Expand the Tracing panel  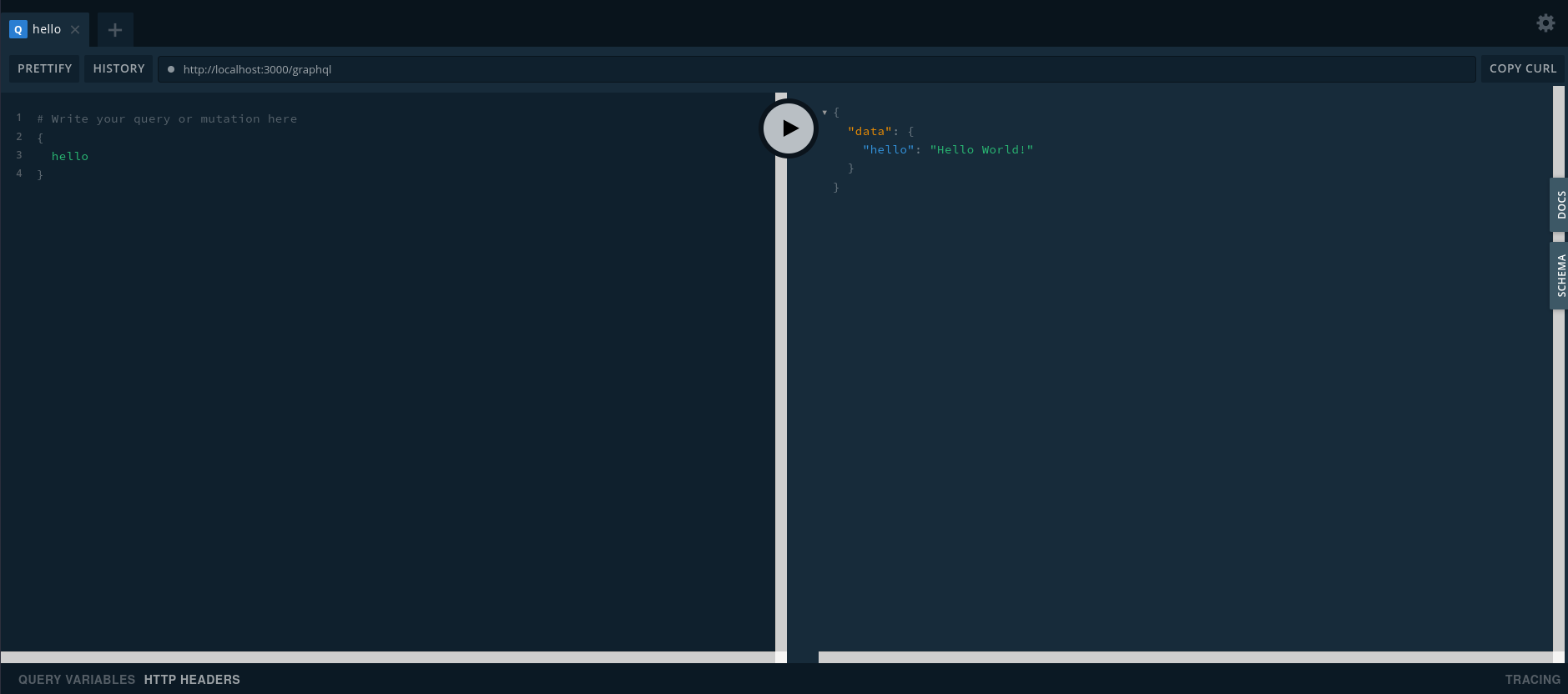tap(1532, 680)
